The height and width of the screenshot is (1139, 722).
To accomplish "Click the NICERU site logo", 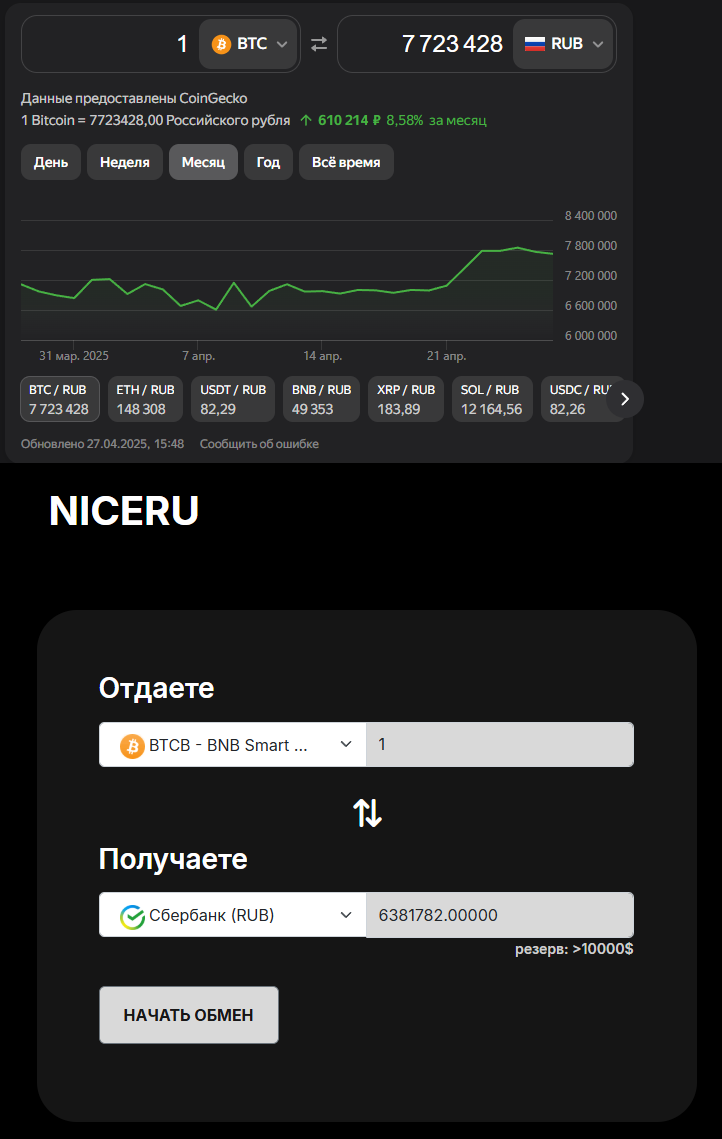I will click(x=124, y=511).
